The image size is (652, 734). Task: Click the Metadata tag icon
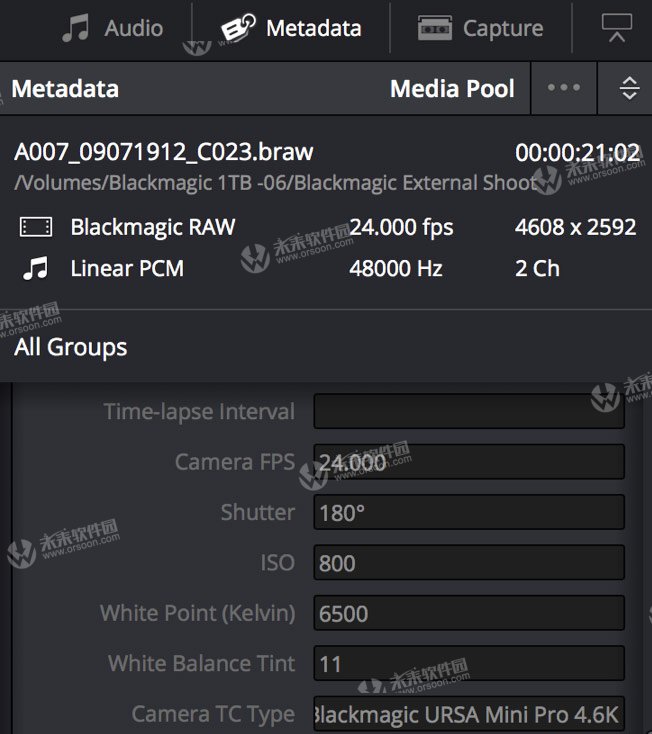coord(238,28)
